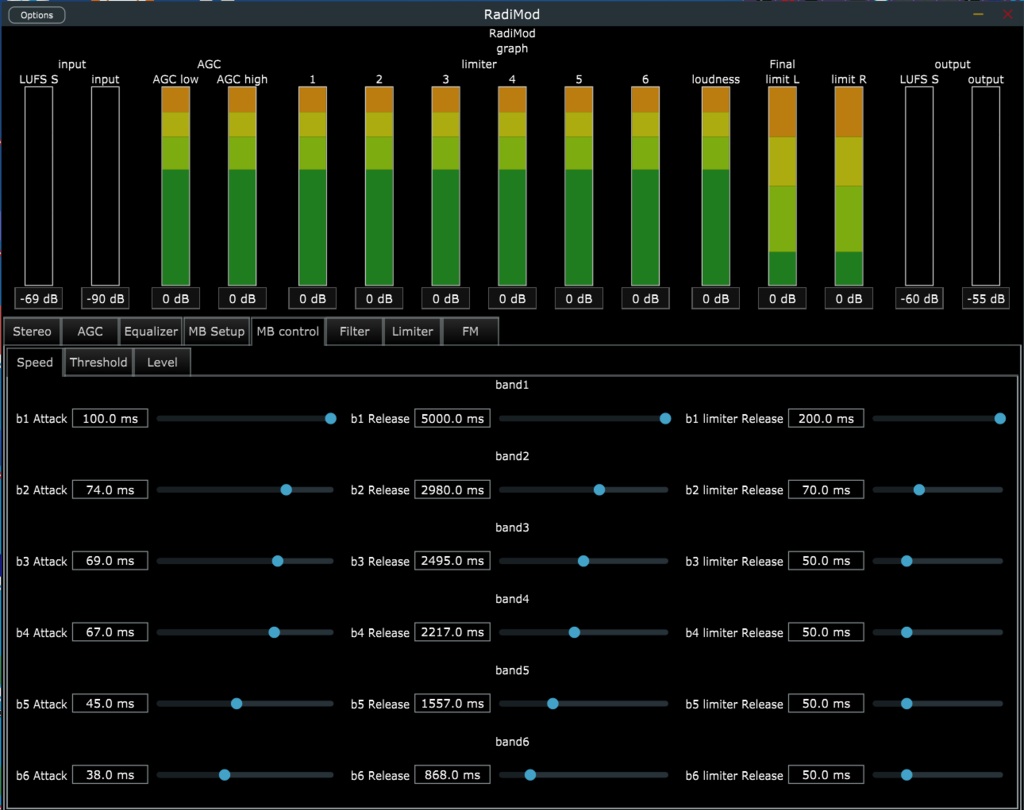Screen dimensions: 1024x810
Task: Select the Speed sub-tab
Action: pyautogui.click(x=34, y=362)
